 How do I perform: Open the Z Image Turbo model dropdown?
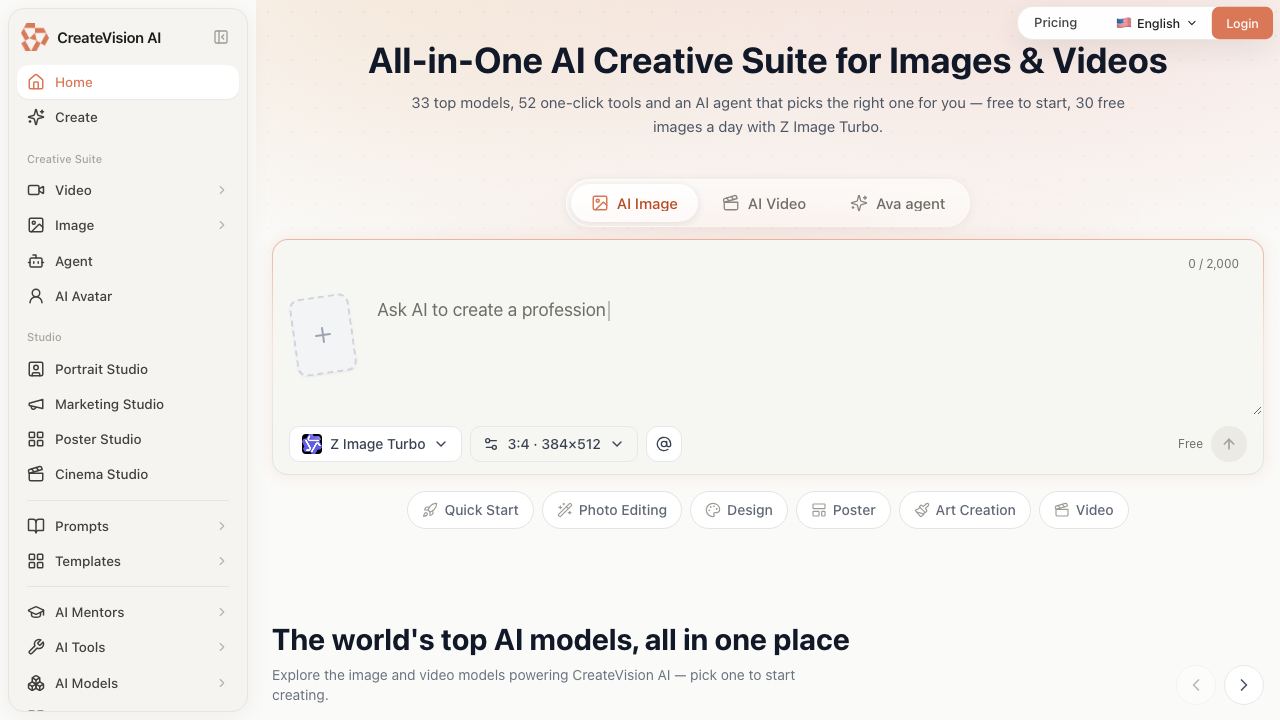pos(375,444)
